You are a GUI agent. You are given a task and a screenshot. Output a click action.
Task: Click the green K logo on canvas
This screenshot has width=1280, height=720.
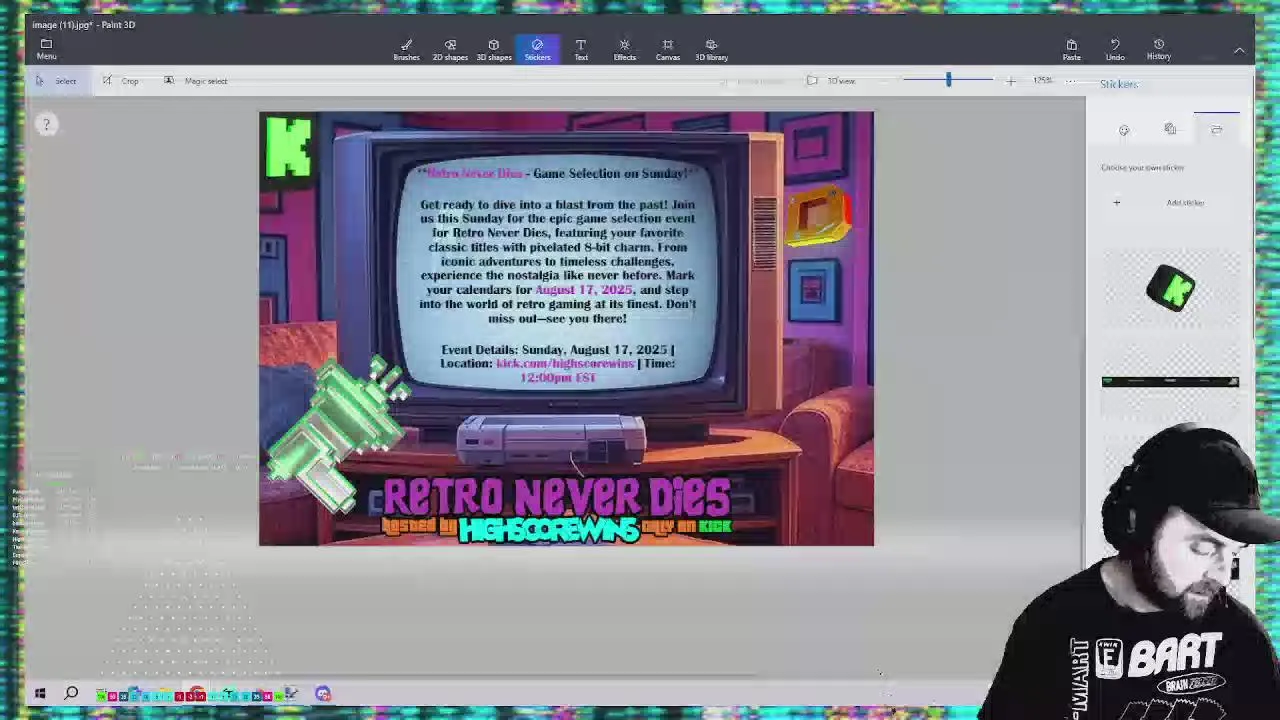coord(288,148)
